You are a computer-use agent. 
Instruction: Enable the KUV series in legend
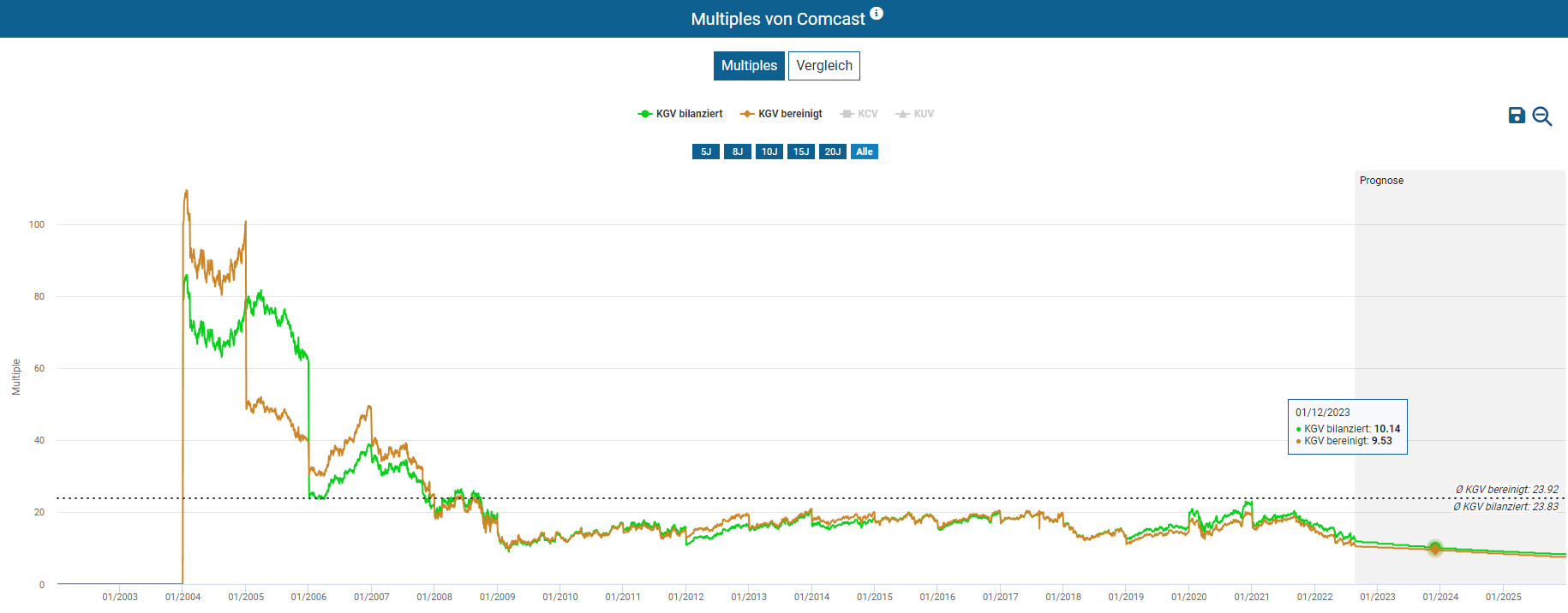(x=915, y=114)
